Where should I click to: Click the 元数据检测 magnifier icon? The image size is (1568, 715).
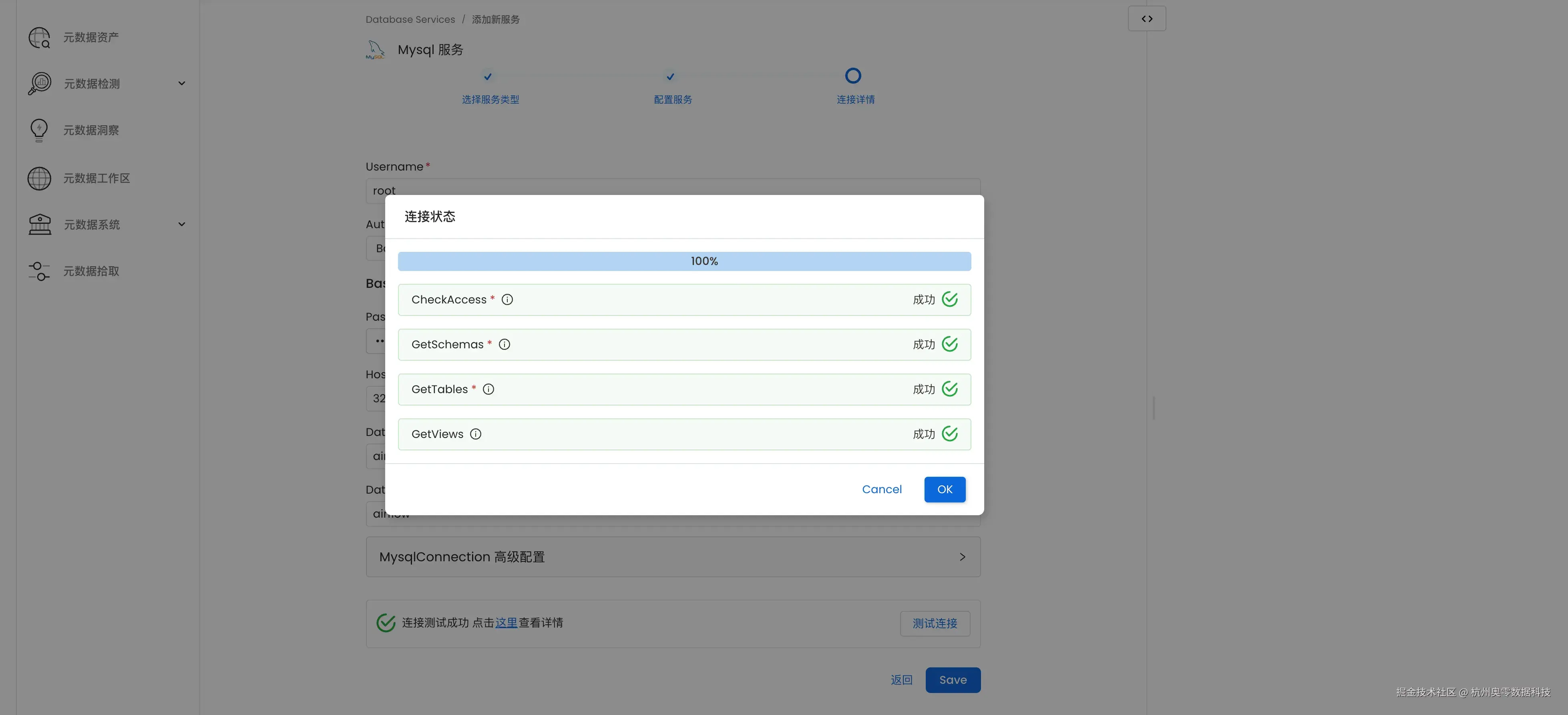pyautogui.click(x=40, y=83)
